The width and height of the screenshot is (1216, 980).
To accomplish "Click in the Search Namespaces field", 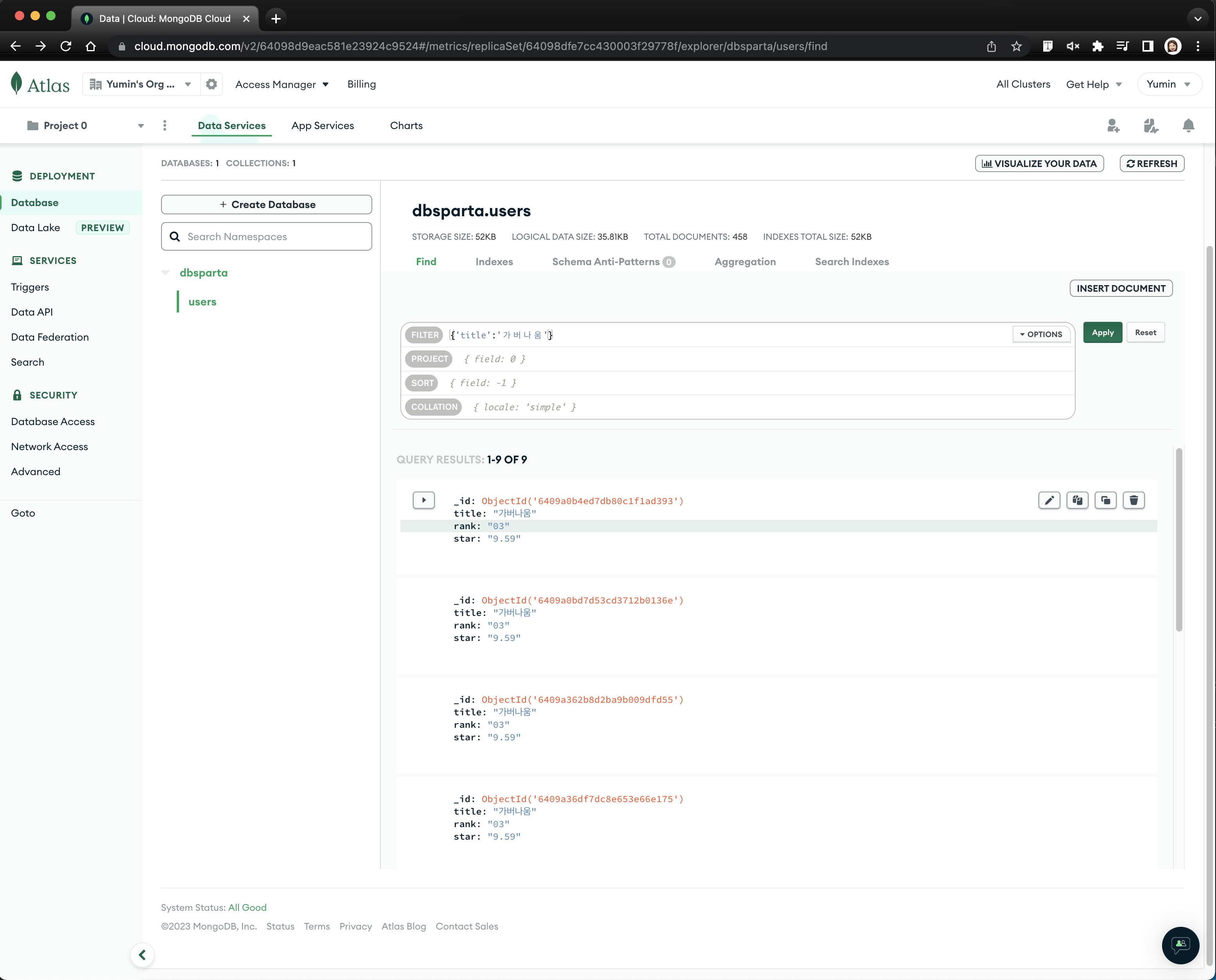I will [x=266, y=237].
